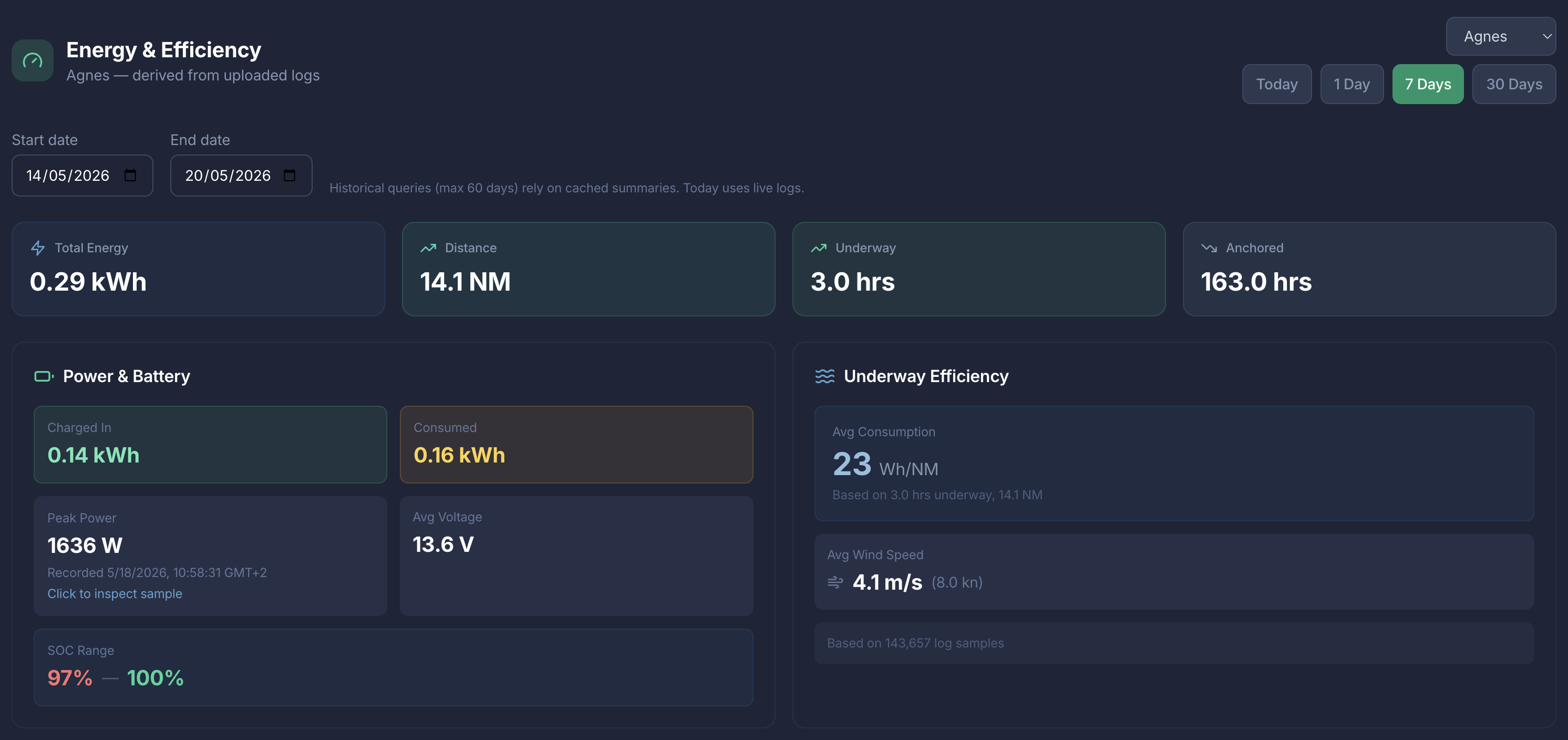Click the Avg Voltage 13.6 V value
The image size is (1568, 740).
(x=443, y=544)
